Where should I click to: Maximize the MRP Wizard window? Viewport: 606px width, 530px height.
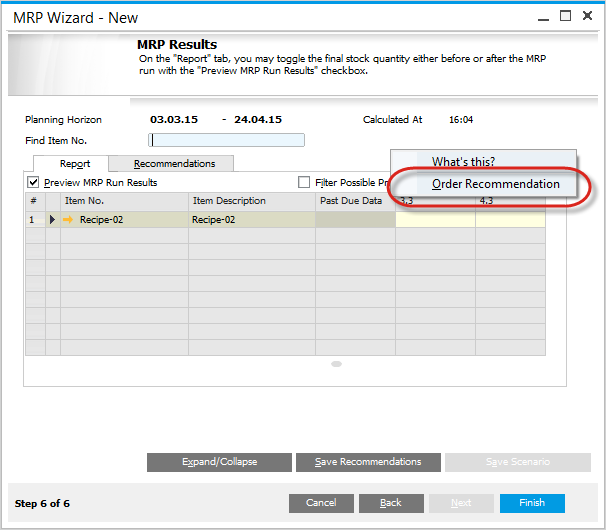pos(565,16)
